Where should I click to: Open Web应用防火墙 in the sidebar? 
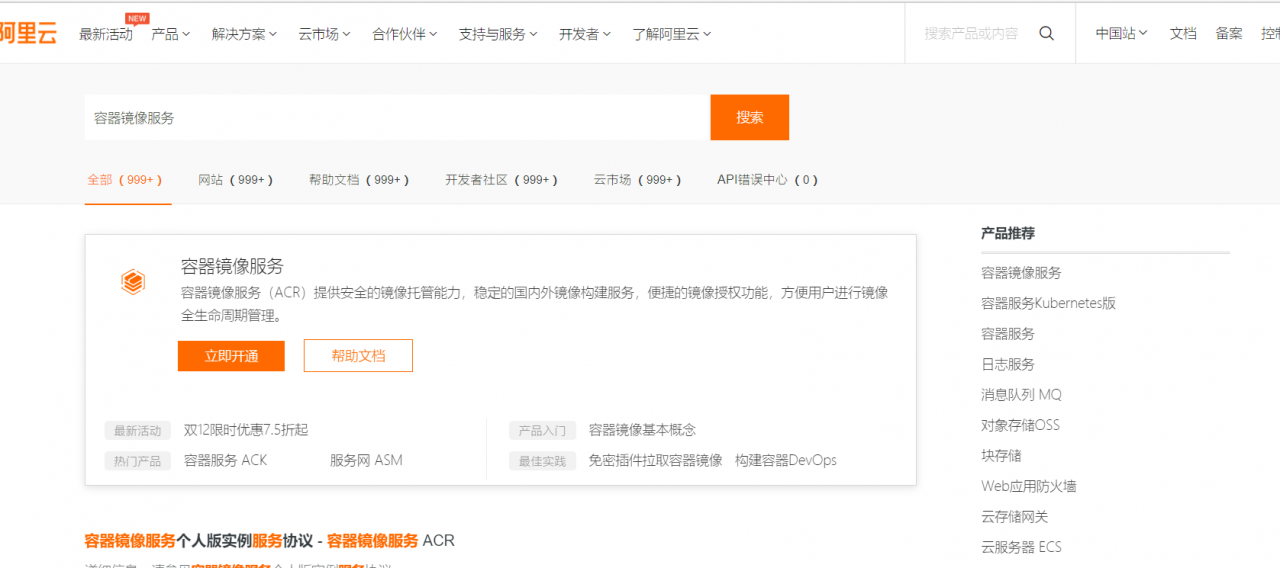pos(1029,486)
